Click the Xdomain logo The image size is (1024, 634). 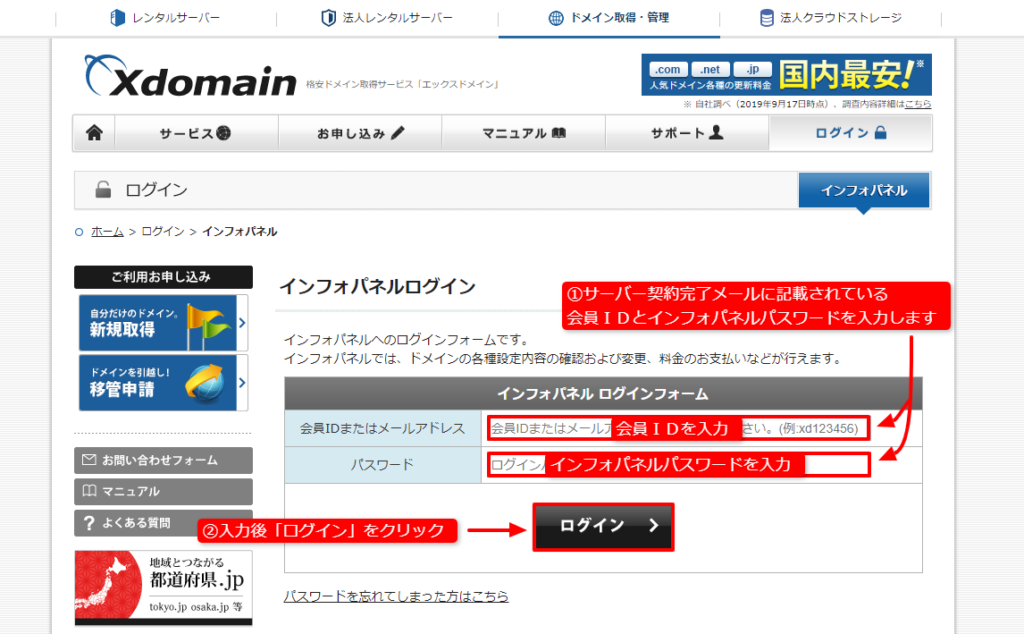point(190,78)
